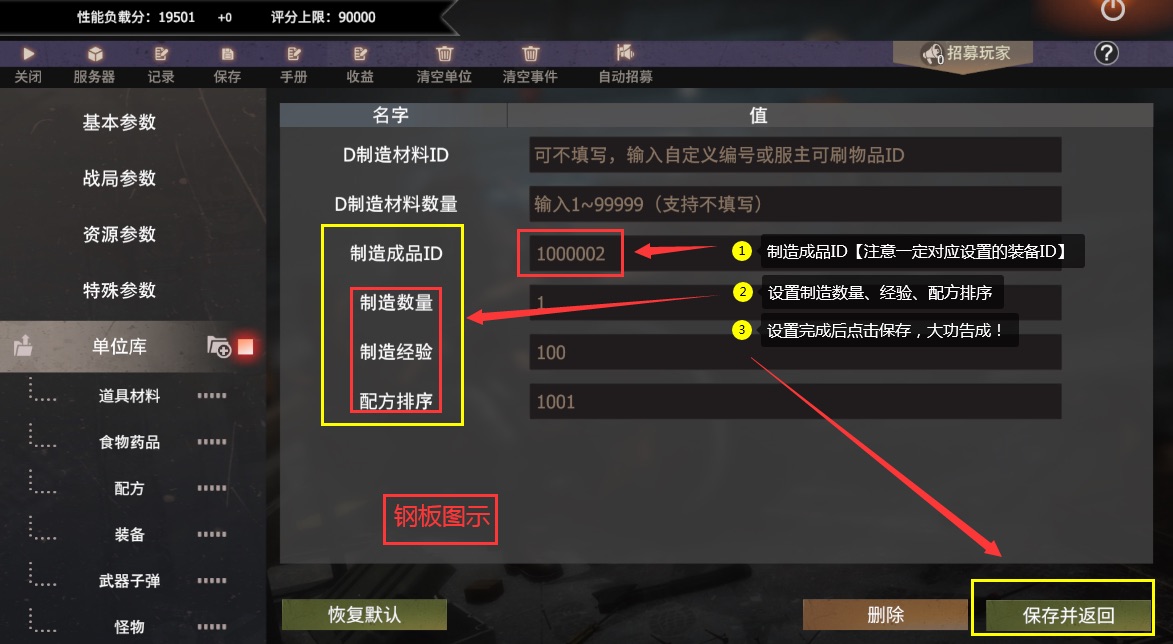
Task: Click the 保存 save icon in toolbar
Action: click(227, 54)
